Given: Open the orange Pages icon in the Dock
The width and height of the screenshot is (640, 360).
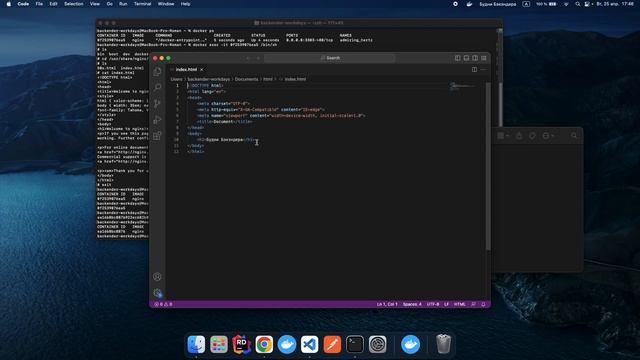Looking at the screenshot, I should click(332, 344).
